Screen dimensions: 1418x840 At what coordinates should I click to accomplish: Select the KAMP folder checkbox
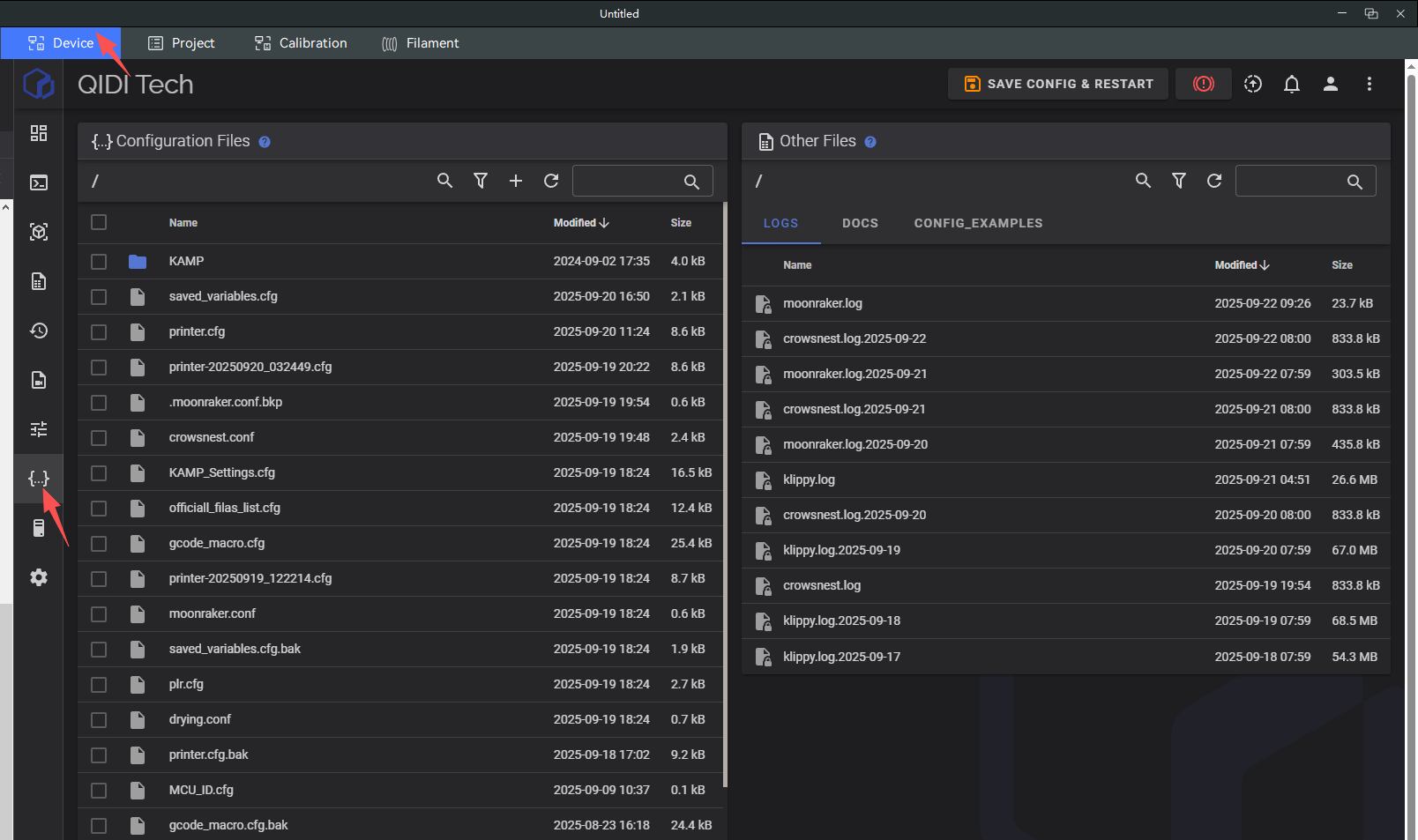click(99, 262)
